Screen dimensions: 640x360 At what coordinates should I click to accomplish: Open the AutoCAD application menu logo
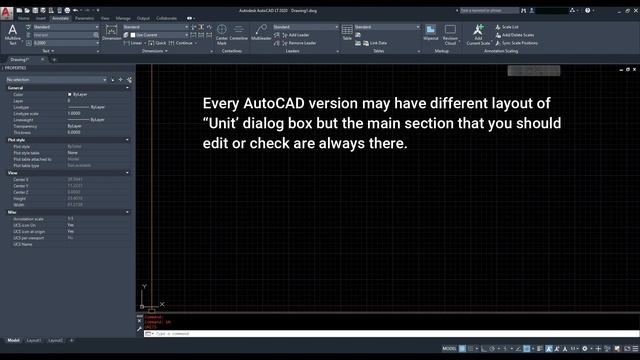[x=6, y=13]
